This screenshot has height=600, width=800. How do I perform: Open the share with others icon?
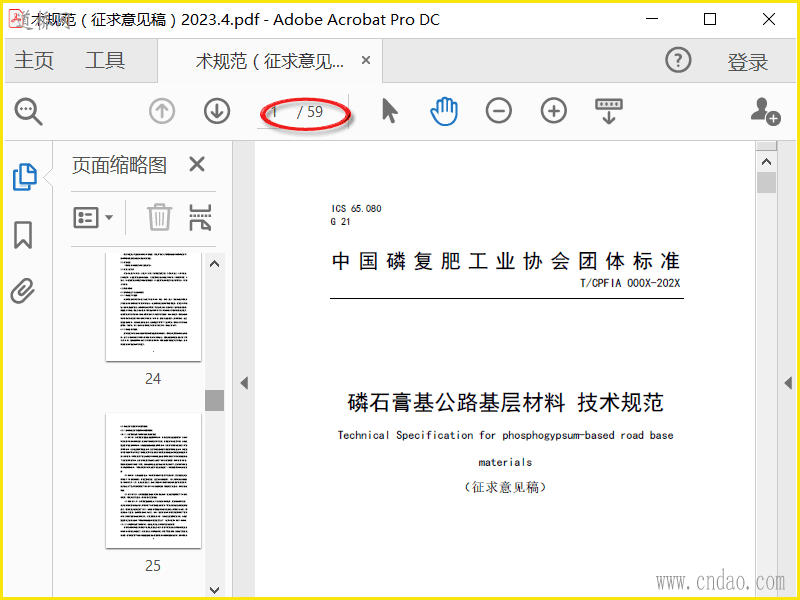click(765, 111)
